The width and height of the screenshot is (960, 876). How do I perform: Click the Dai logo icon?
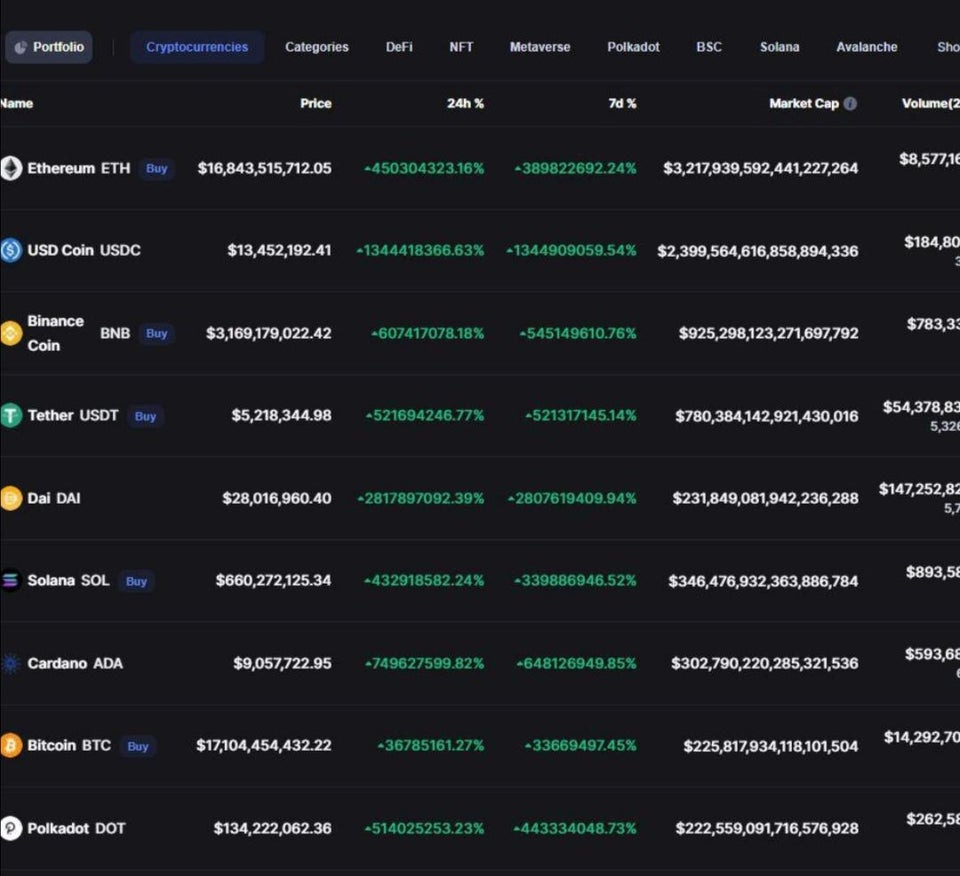[x=10, y=498]
